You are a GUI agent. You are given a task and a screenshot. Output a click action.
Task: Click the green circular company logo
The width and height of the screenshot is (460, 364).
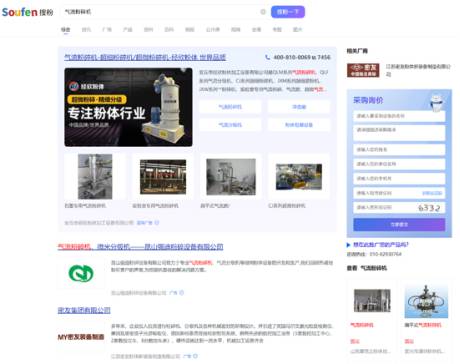pyautogui.click(x=81, y=274)
